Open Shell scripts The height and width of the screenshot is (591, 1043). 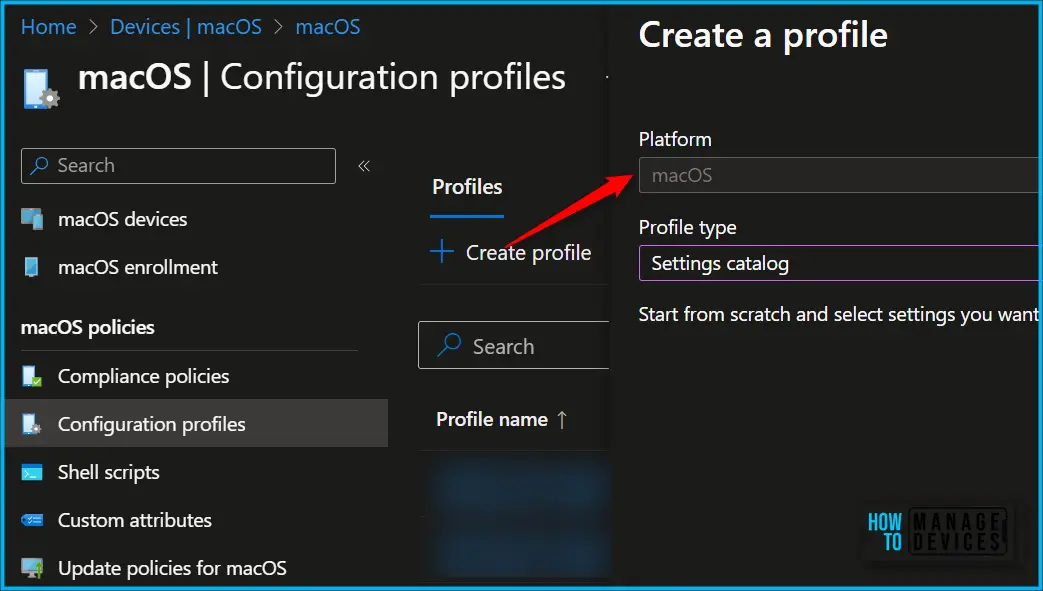click(108, 473)
